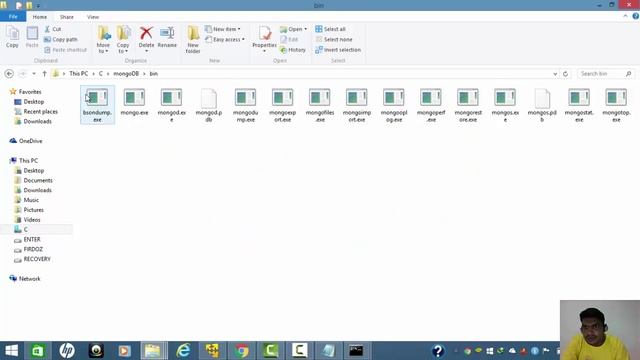The width and height of the screenshot is (640, 360).
Task: Switch to the Share tab
Action: (x=67, y=17)
